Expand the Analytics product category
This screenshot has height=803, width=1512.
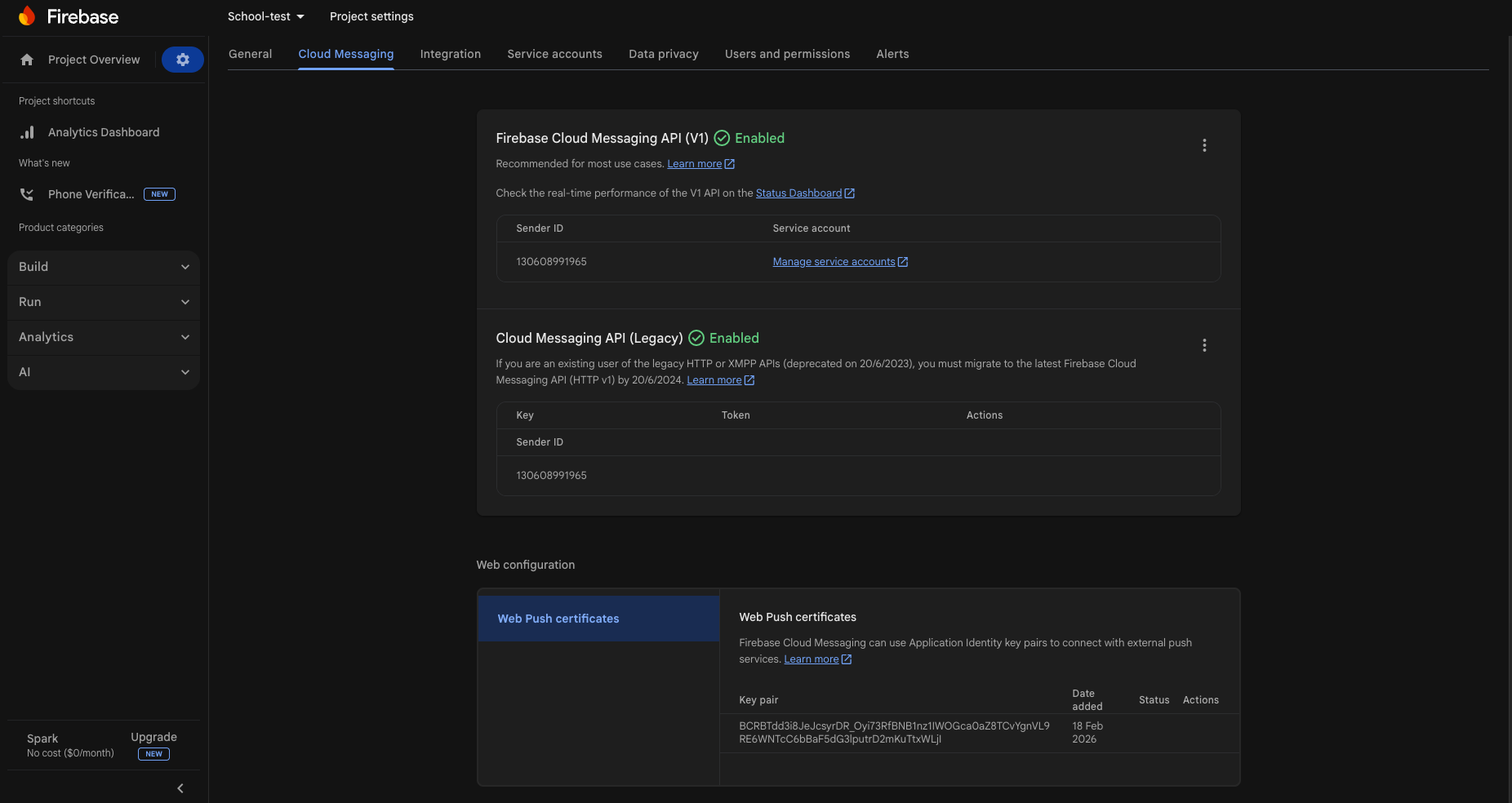(x=104, y=337)
